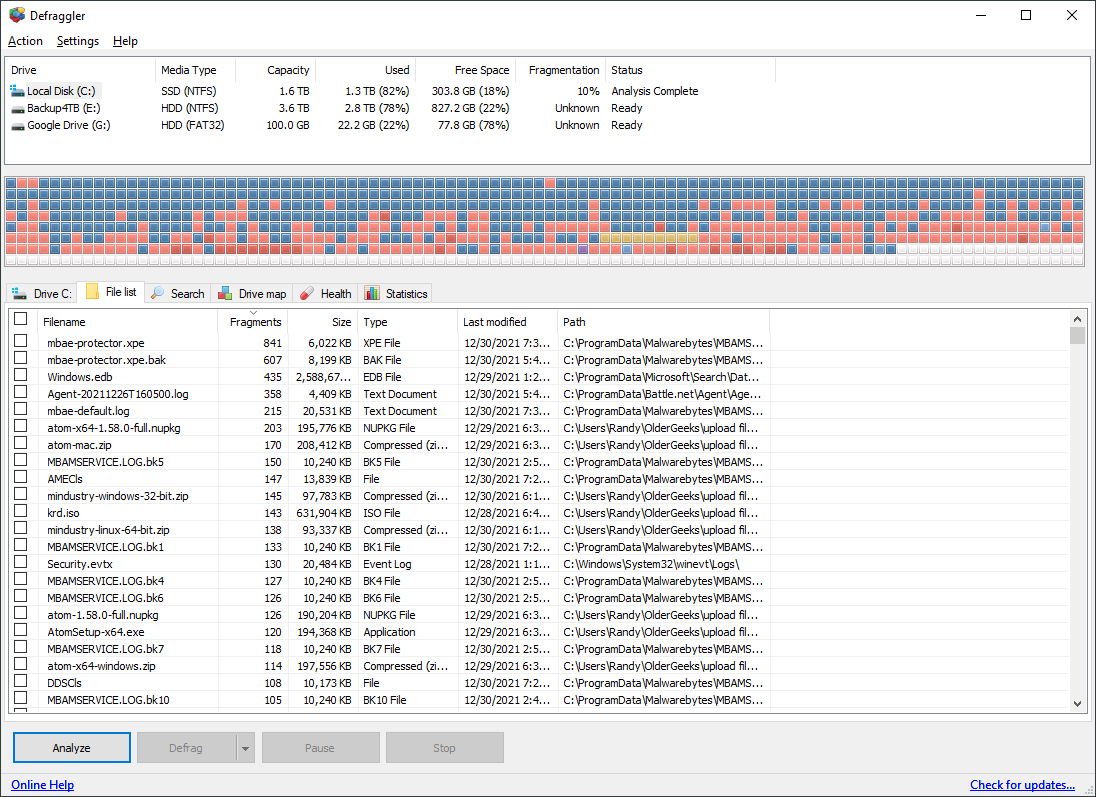Click the Local Disk (C:) drive icon

(x=17, y=91)
